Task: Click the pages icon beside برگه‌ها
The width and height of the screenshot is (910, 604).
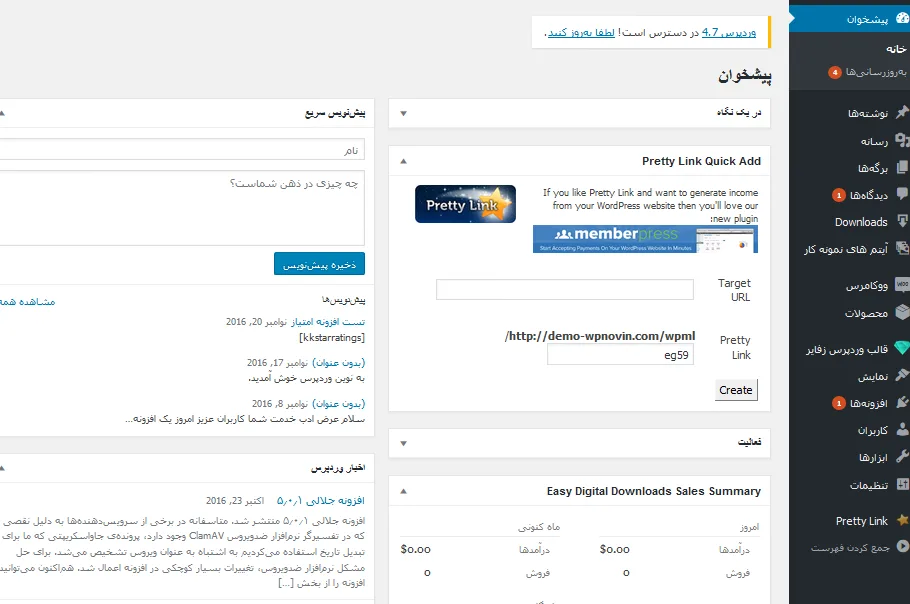Action: [902, 168]
